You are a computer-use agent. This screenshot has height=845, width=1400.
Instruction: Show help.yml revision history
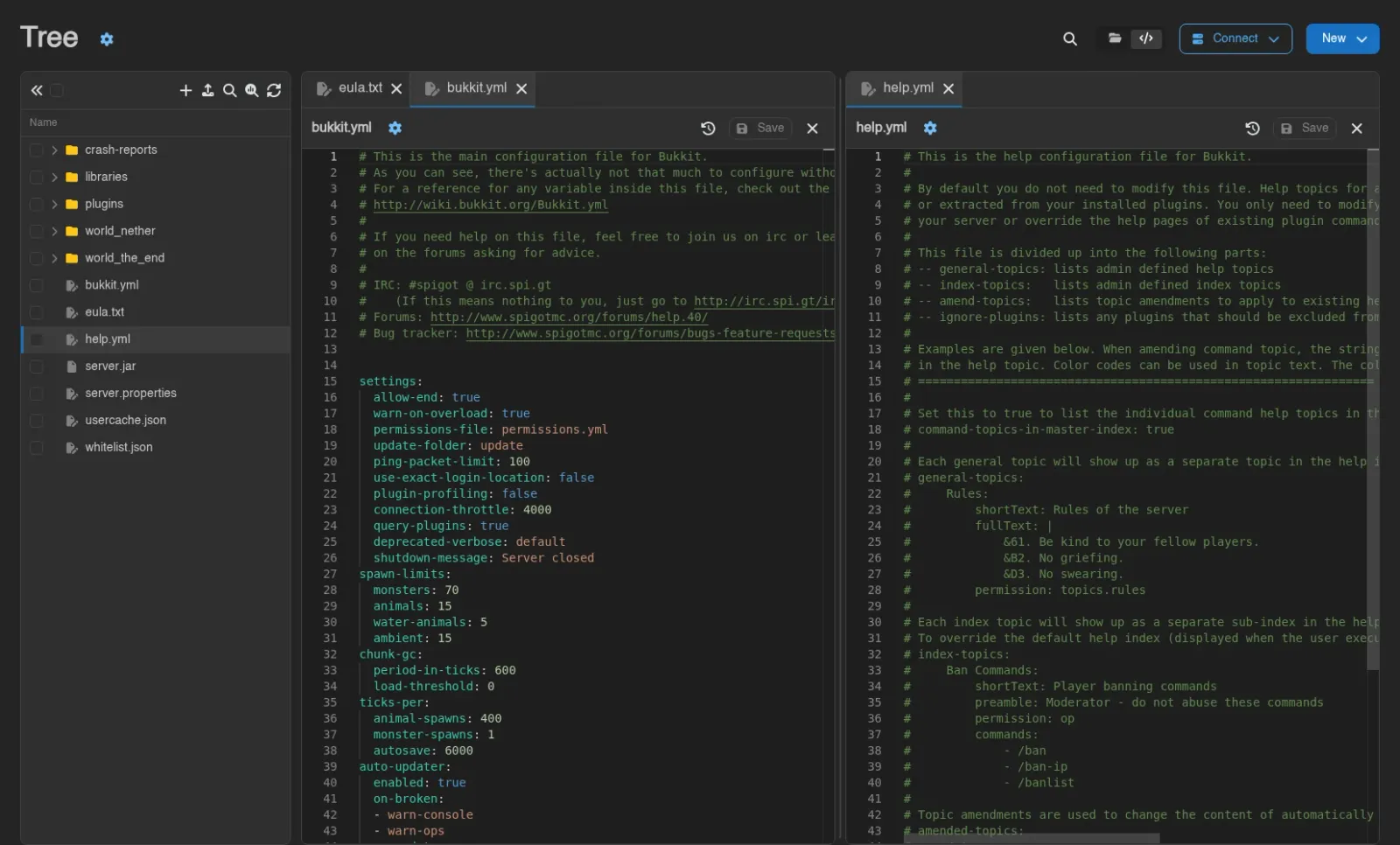coord(1252,129)
